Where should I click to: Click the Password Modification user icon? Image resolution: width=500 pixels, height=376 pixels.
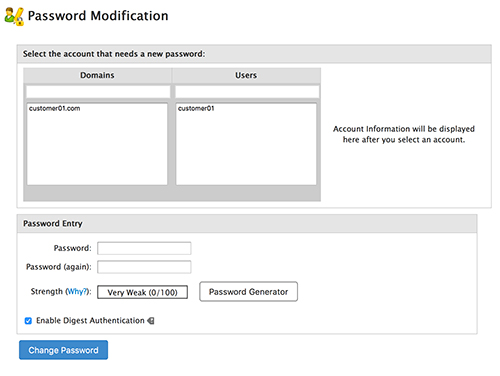(14, 16)
